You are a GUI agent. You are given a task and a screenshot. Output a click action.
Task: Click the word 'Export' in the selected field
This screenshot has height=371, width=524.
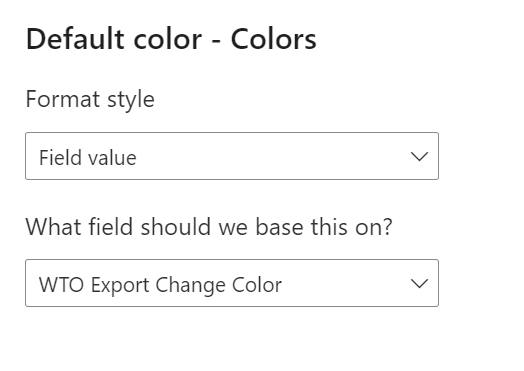coord(120,286)
